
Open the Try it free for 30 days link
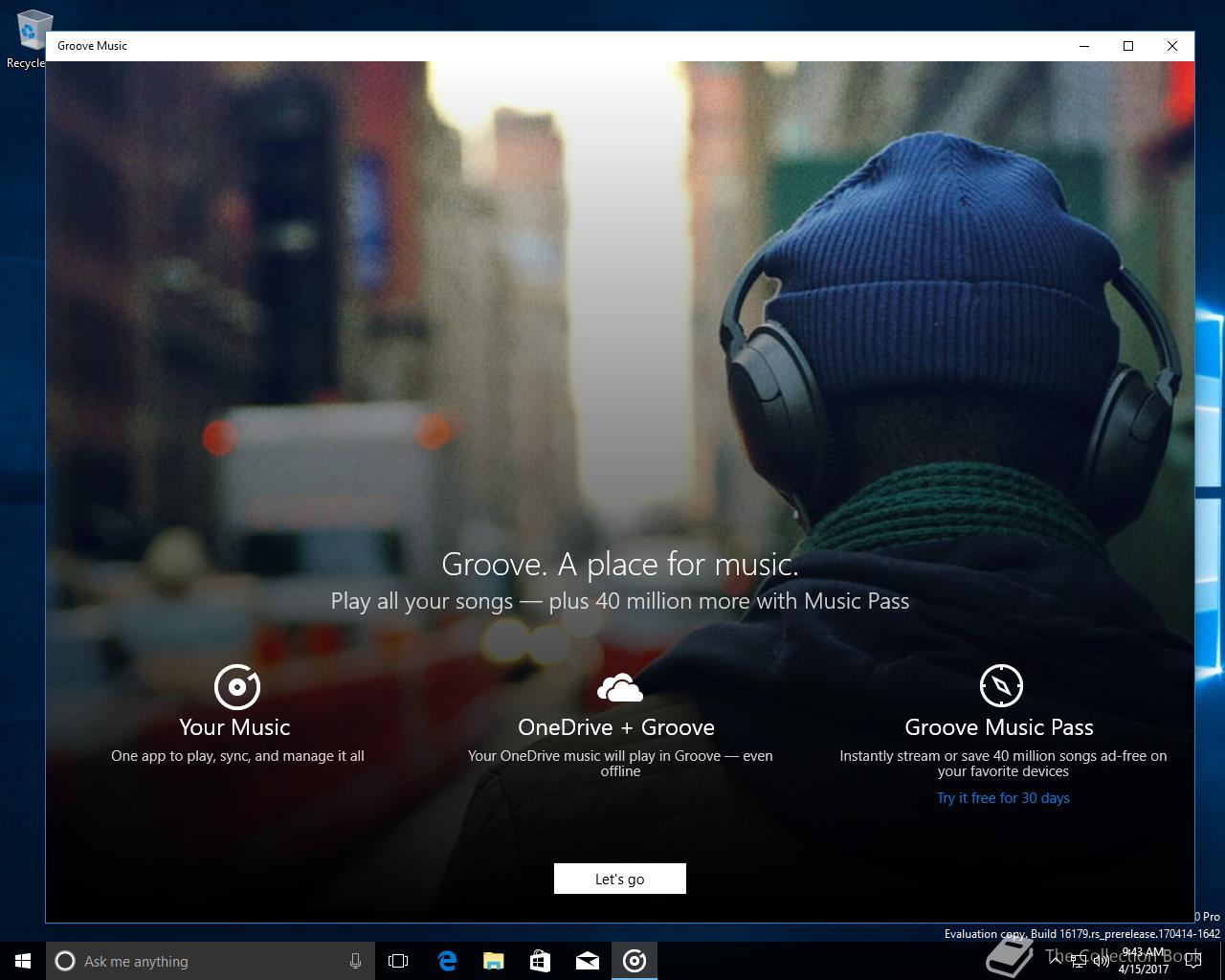(1003, 798)
